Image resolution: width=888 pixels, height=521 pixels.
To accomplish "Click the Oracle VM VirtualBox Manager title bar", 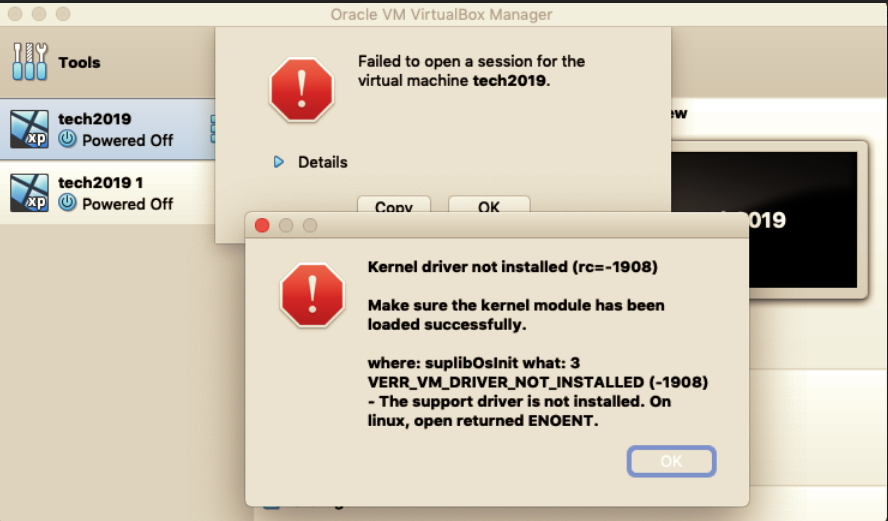I will tap(441, 14).
